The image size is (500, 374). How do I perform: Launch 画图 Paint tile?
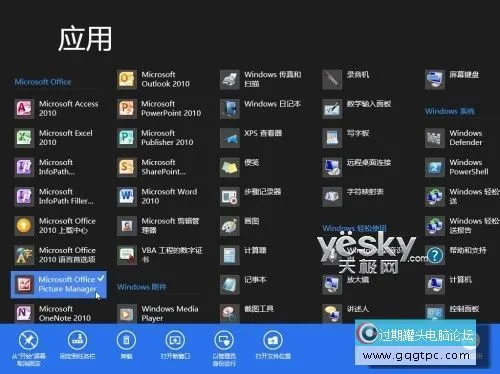(240, 226)
